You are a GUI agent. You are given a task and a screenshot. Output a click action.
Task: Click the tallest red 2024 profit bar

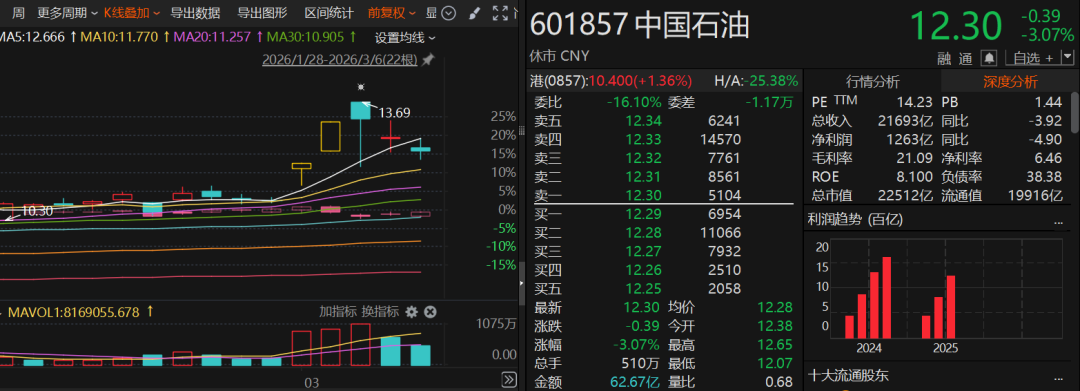point(886,297)
